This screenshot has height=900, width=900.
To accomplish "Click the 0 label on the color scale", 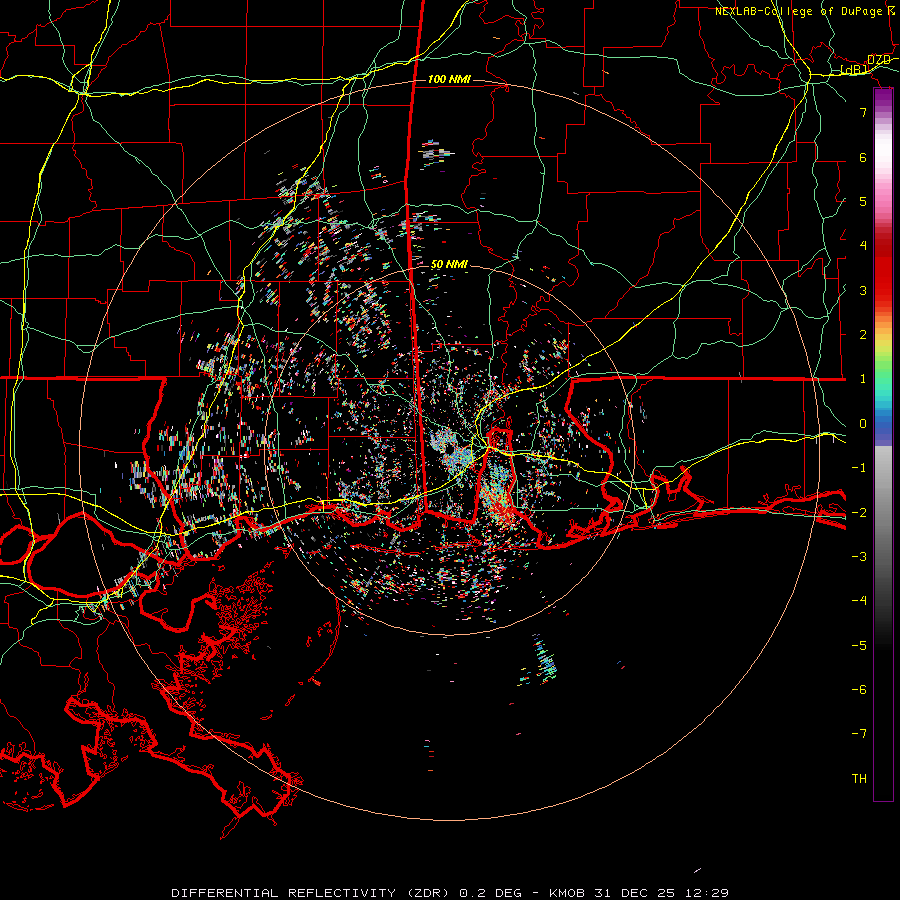I will click(x=863, y=424).
